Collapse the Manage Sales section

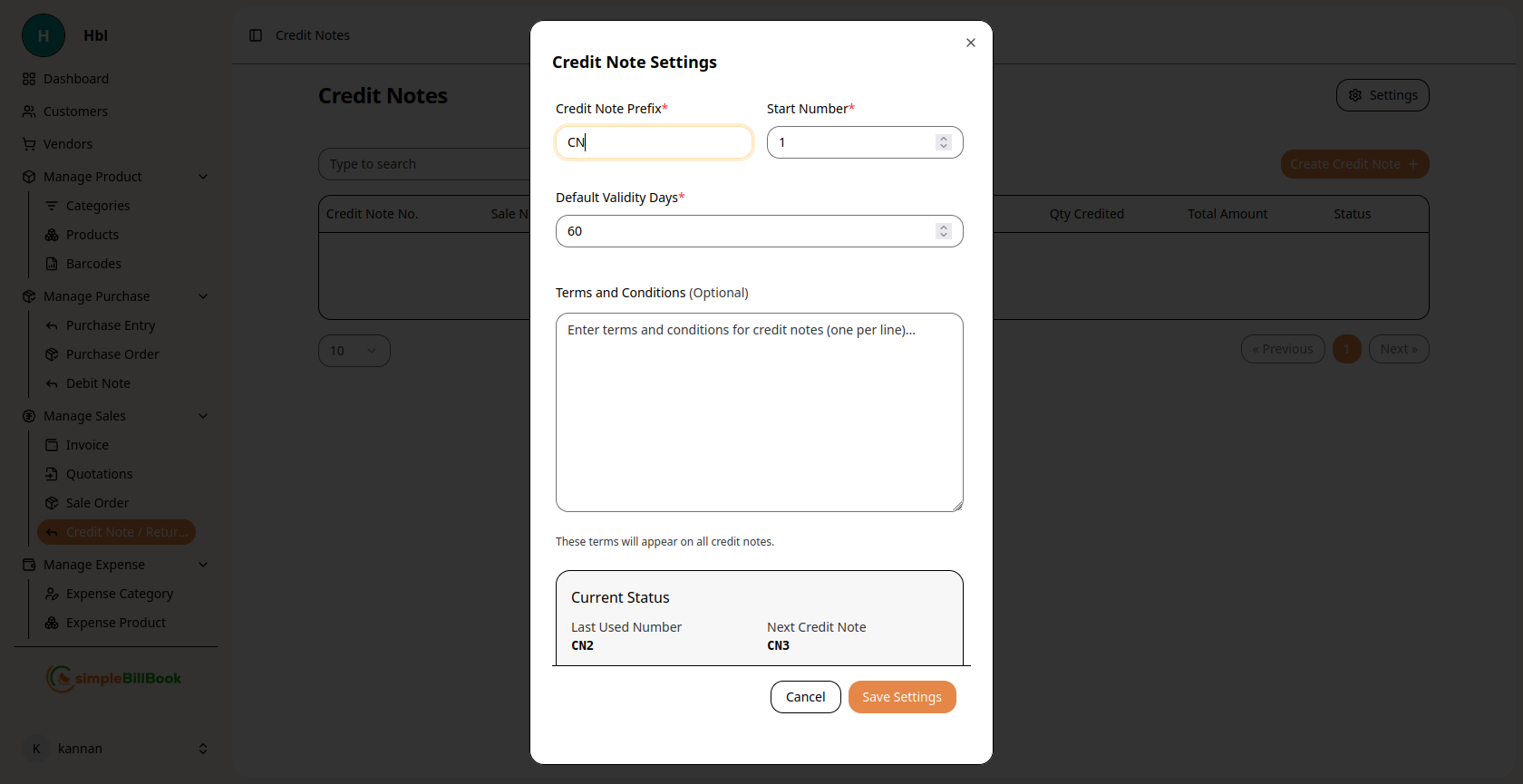(203, 416)
